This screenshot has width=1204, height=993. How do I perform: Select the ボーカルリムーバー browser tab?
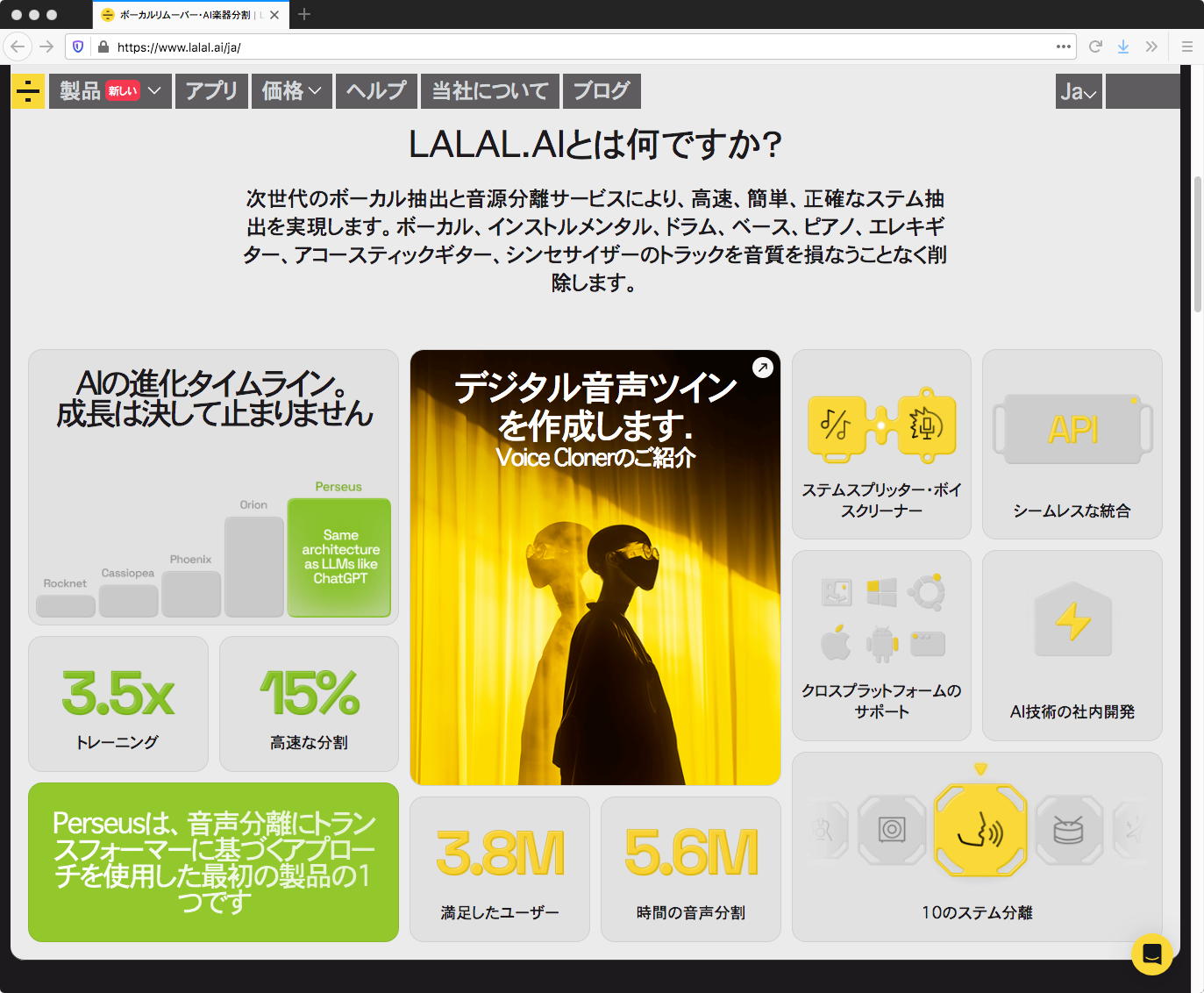click(189, 15)
